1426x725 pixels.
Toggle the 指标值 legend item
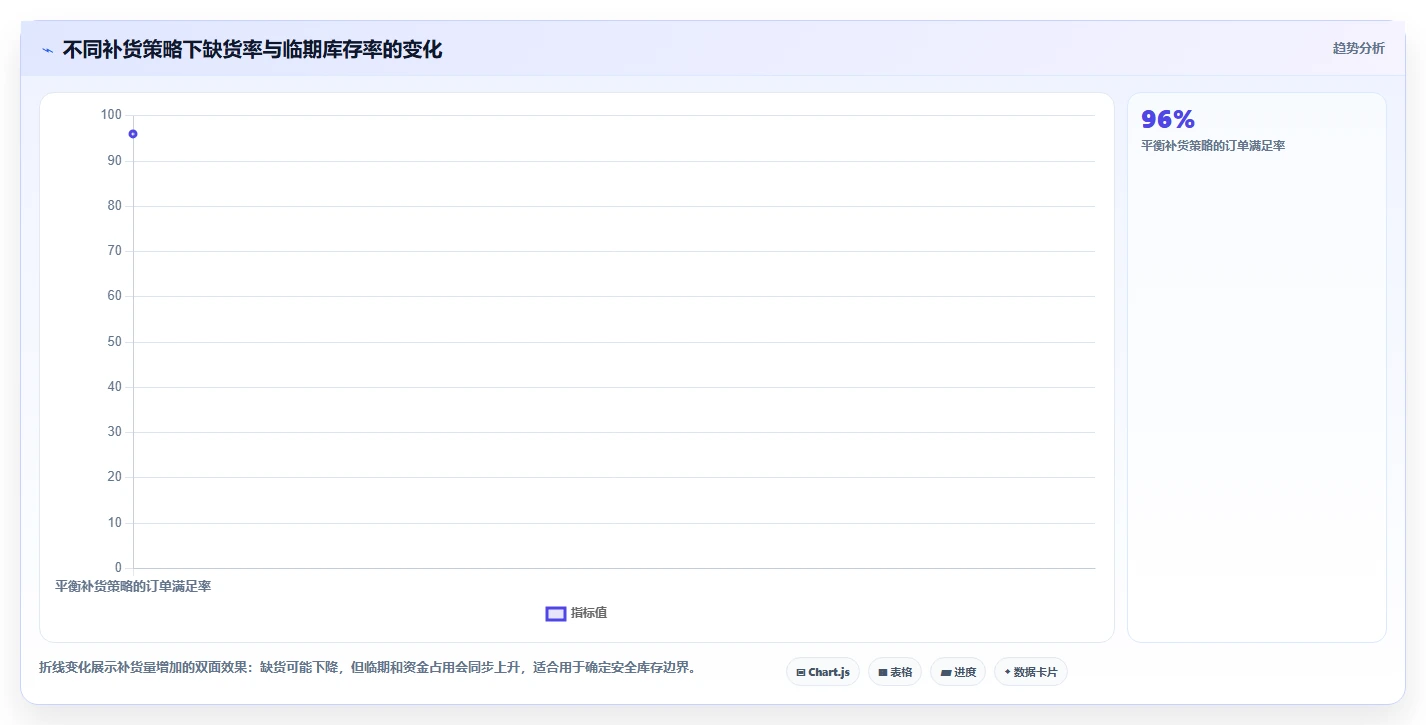pos(576,613)
